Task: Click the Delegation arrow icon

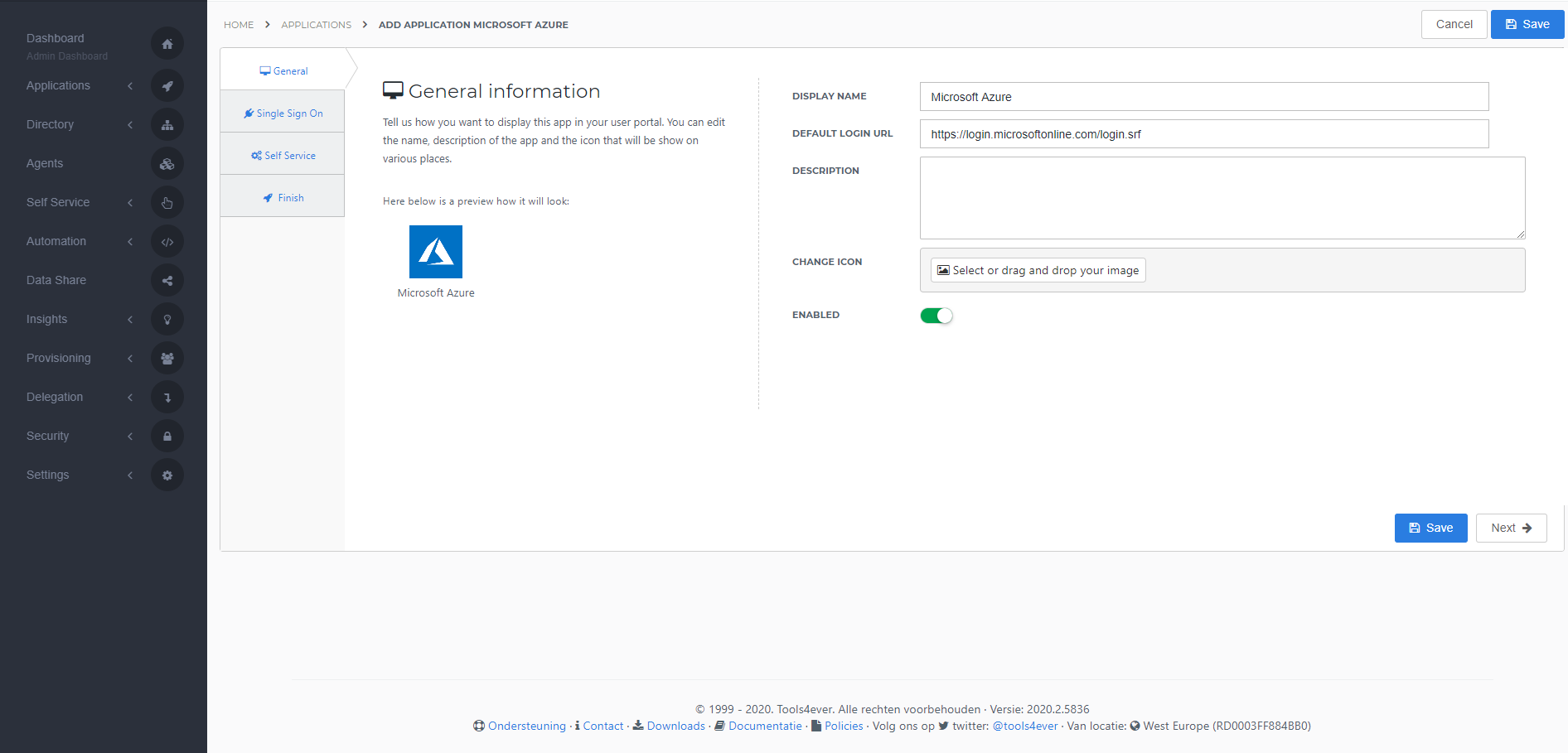Action: click(x=167, y=397)
